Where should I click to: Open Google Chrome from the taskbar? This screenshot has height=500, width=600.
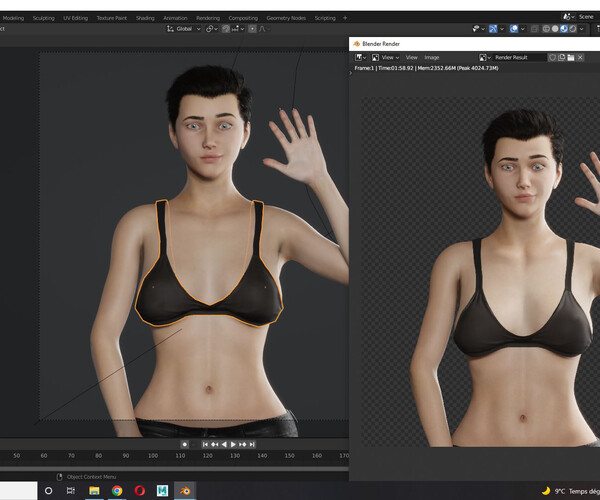point(117,491)
